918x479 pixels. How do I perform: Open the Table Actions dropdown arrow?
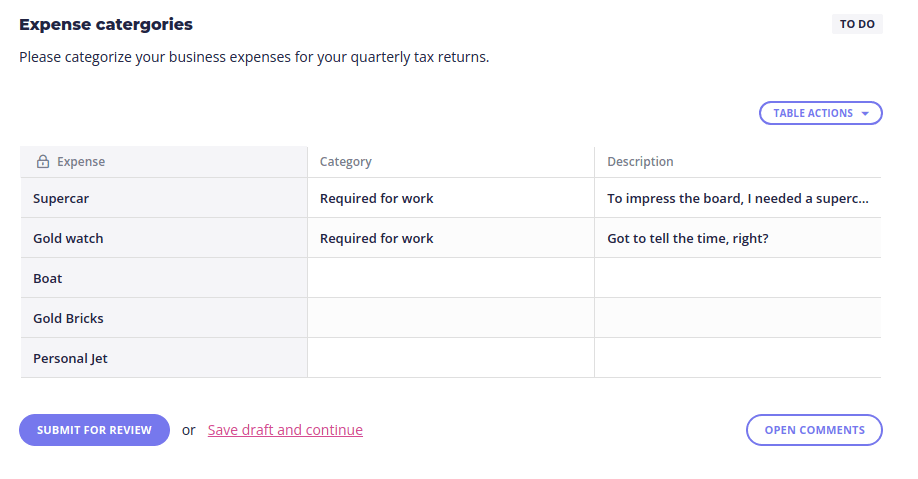coord(865,114)
